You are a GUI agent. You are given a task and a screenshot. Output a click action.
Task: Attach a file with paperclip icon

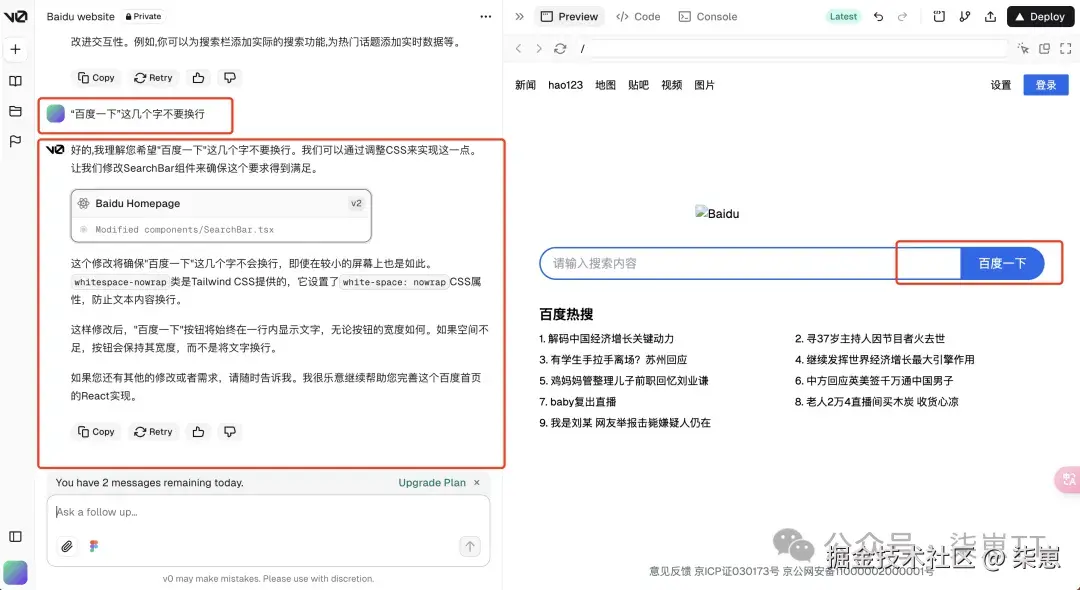[x=67, y=547]
